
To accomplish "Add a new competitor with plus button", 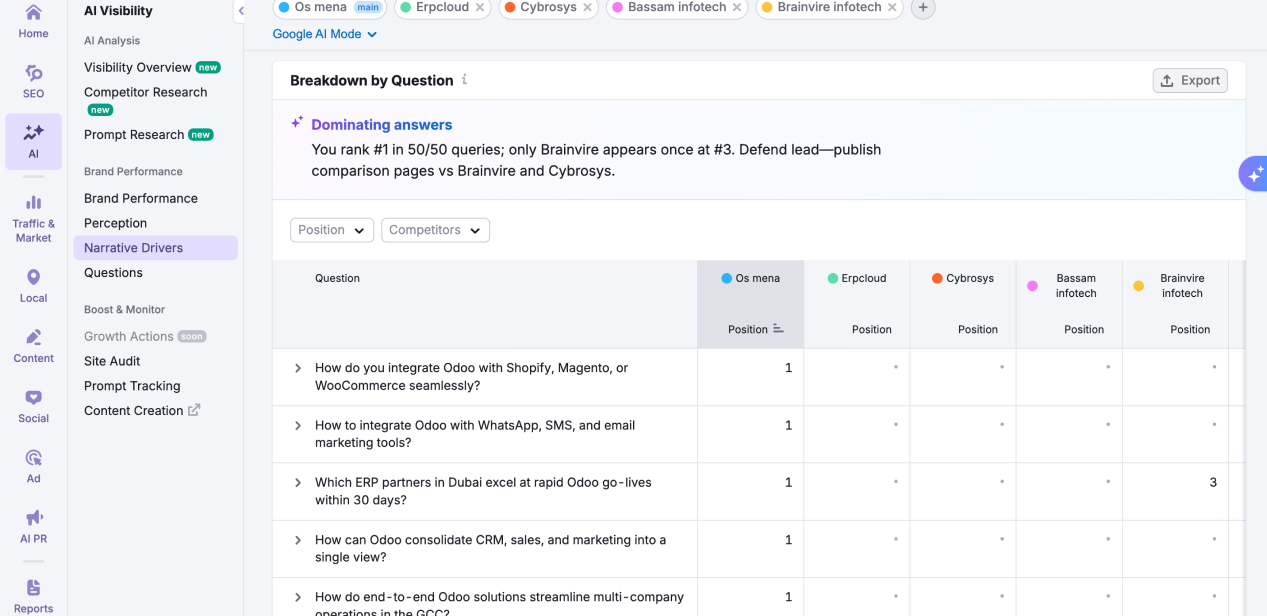I will pyautogui.click(x=922, y=8).
